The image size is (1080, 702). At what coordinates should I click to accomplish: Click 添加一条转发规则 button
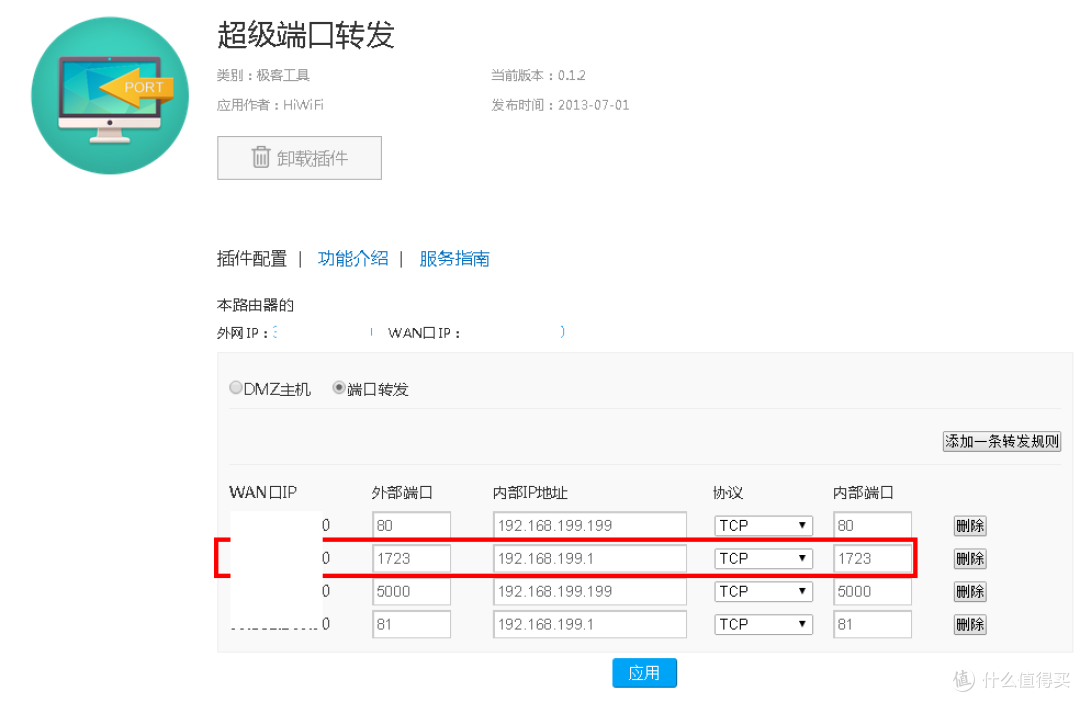click(x=1001, y=442)
